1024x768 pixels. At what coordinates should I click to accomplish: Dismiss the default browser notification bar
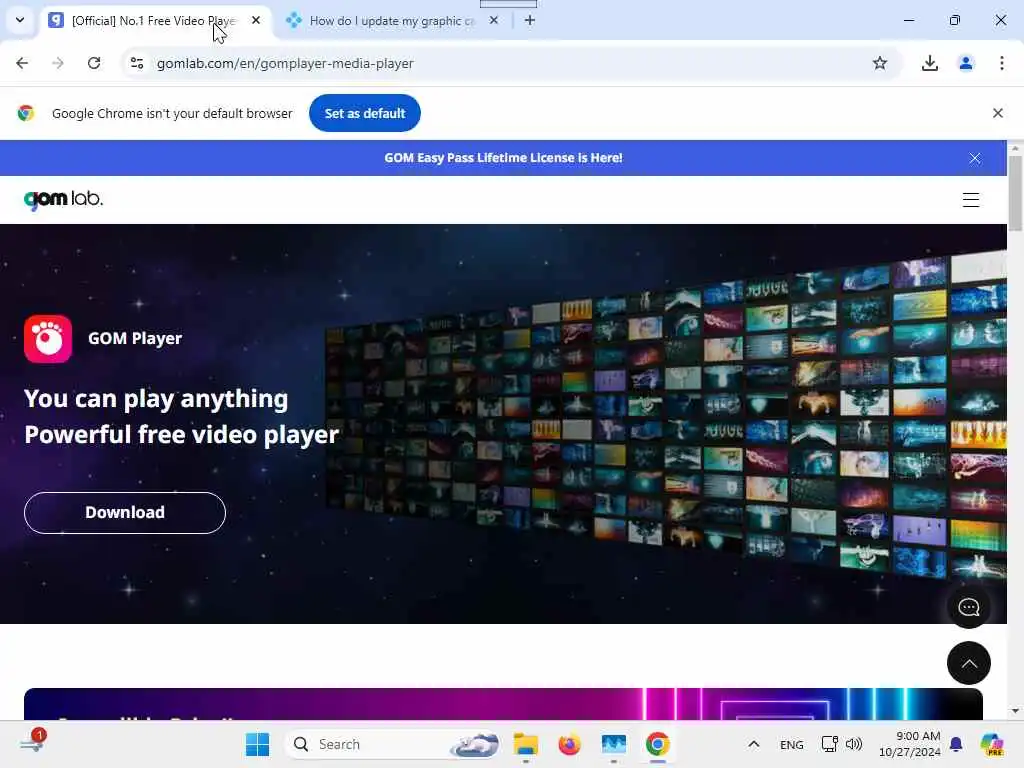997,113
